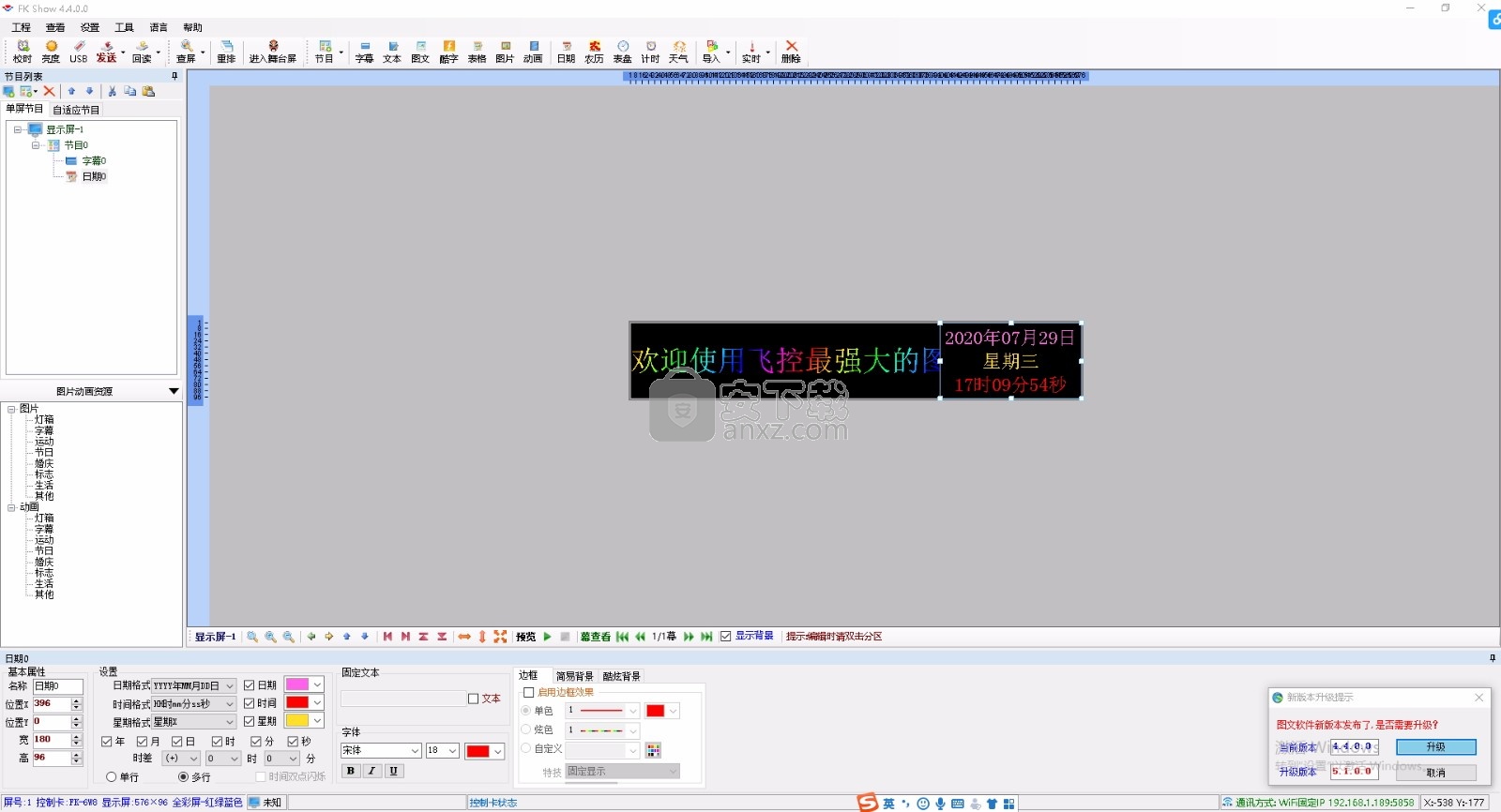This screenshot has height=812, width=1501.
Task: Pick the pink date color swatch
Action: [297, 684]
